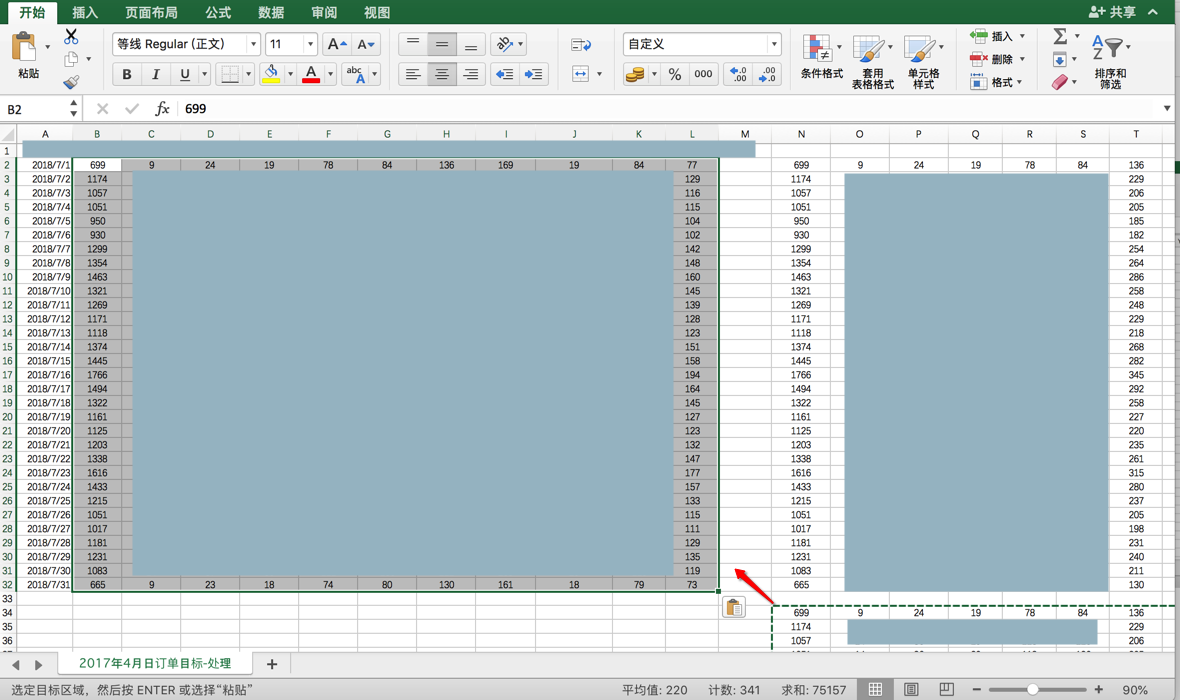Switch to the 数据 ribbon tab
This screenshot has width=1180, height=700.
pos(271,12)
